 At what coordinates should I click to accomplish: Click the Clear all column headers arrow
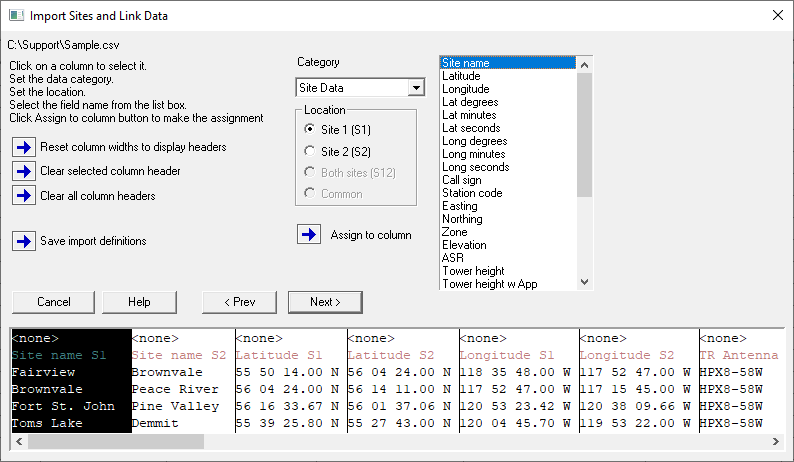[24, 195]
